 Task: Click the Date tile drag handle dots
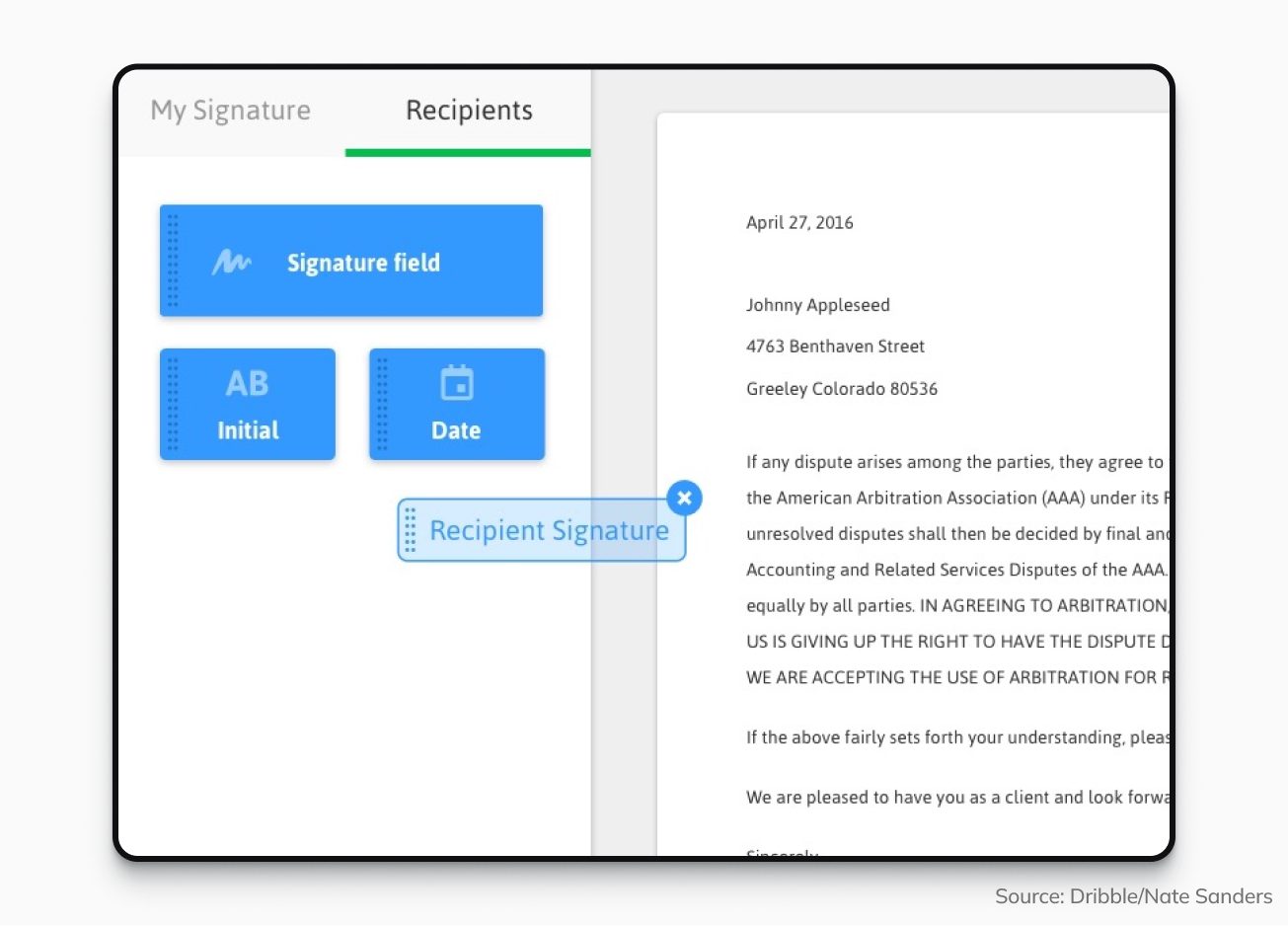[x=382, y=404]
